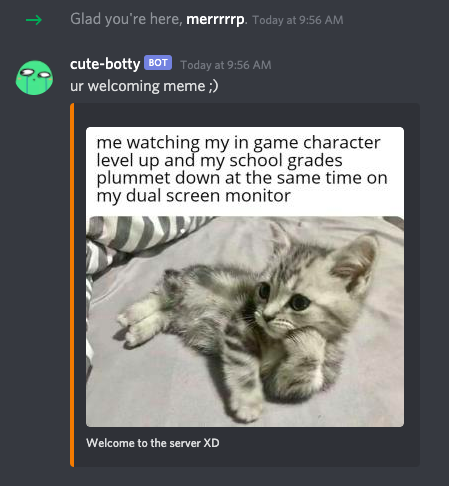Click the orange embed color bar
Image resolution: width=449 pixels, height=486 pixels.
point(72,285)
